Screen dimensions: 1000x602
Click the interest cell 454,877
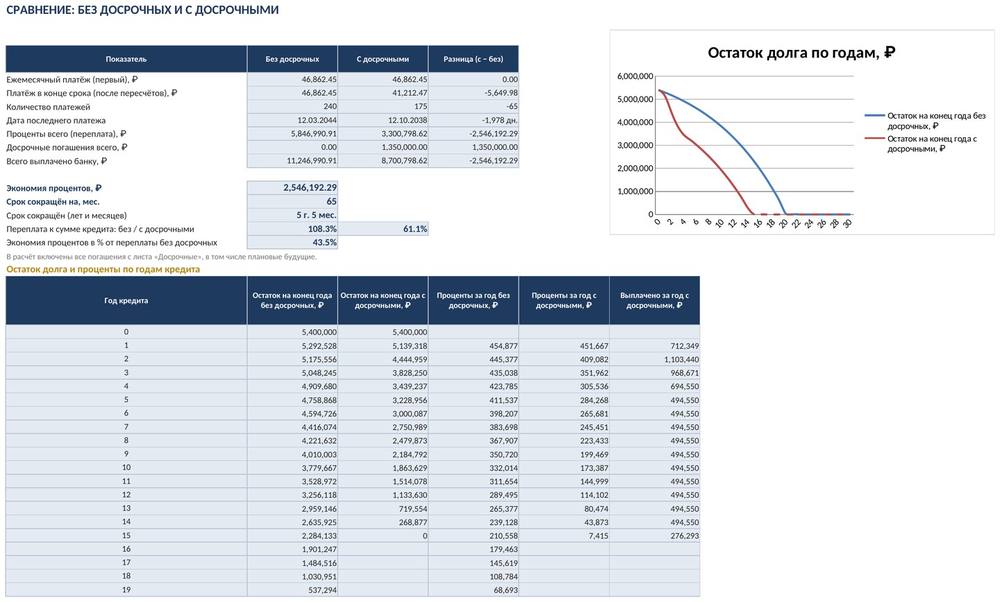tap(473, 346)
